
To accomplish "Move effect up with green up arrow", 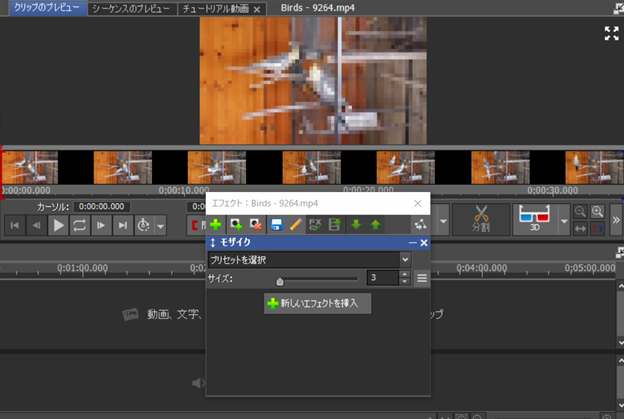I will [x=375, y=225].
